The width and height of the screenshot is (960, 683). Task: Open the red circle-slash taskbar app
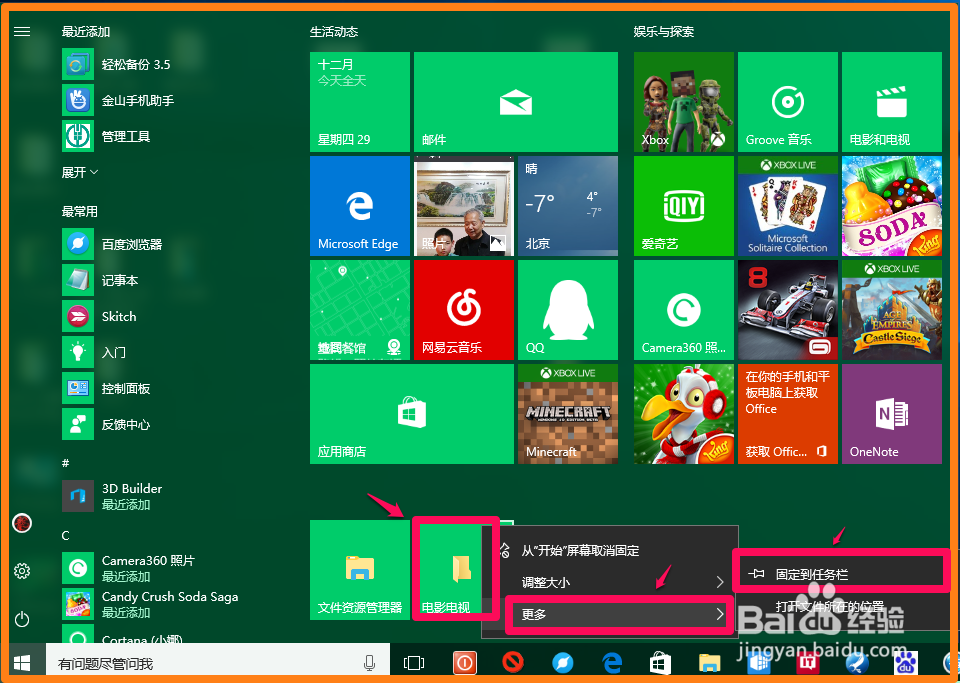click(512, 663)
